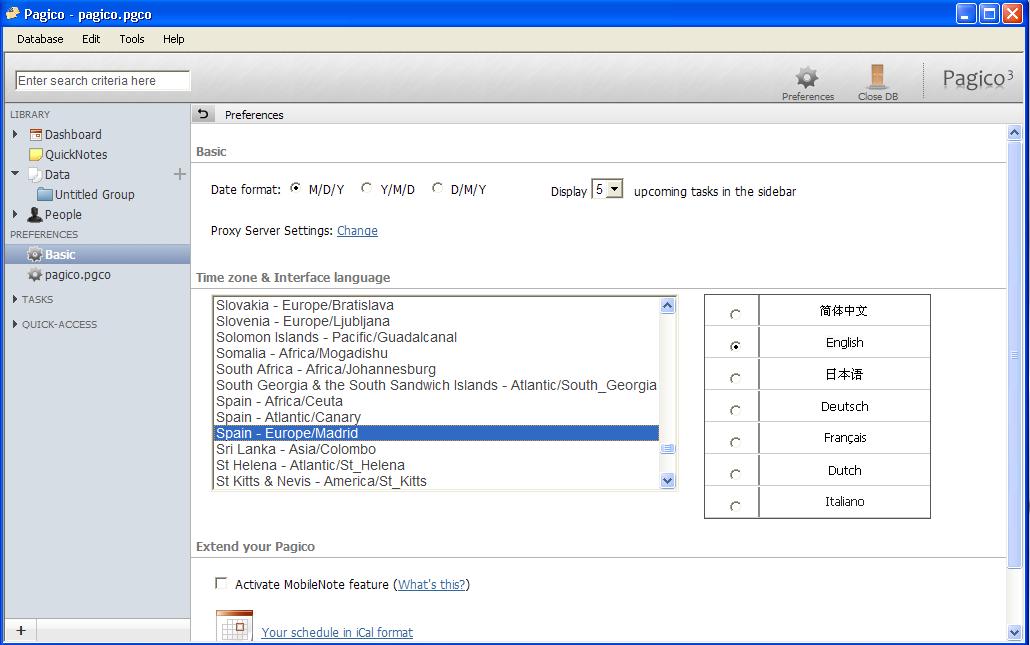Click the gear icon beside Basic
1030x645 pixels.
point(35,254)
